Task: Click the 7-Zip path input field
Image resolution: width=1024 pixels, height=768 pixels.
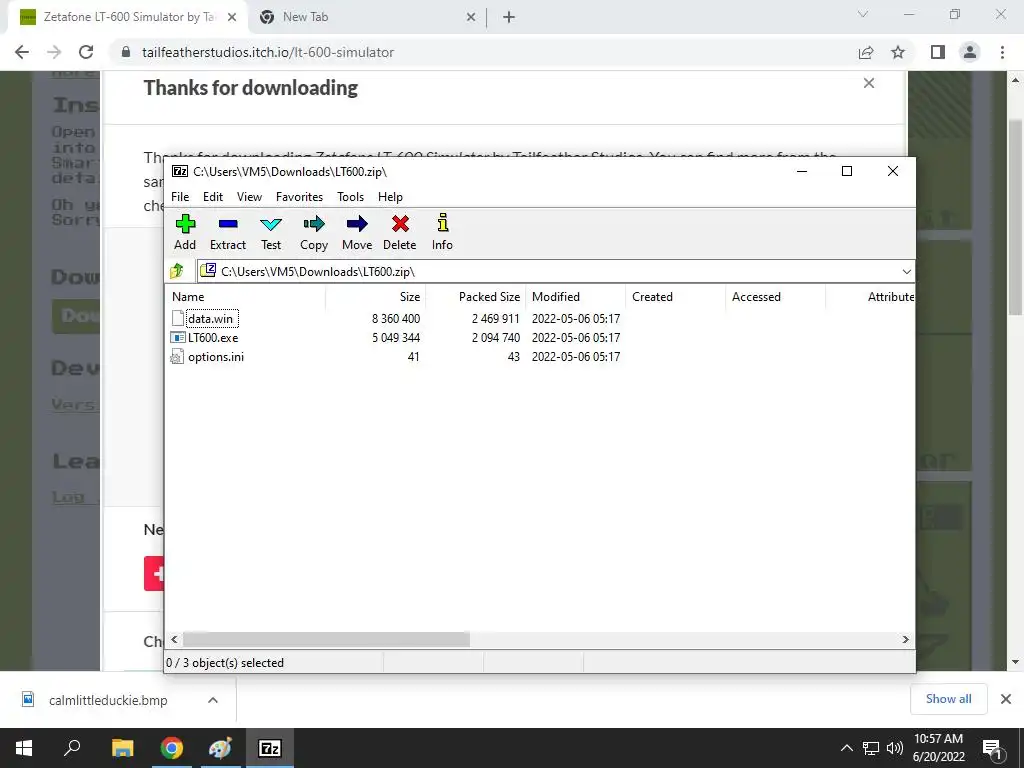Action: click(x=547, y=272)
